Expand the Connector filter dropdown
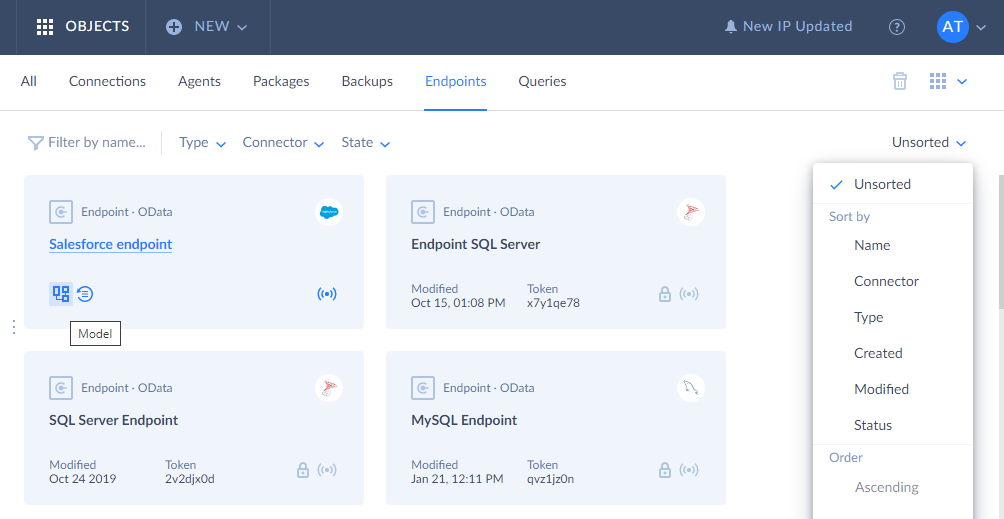The width and height of the screenshot is (1004, 519). [x=283, y=143]
